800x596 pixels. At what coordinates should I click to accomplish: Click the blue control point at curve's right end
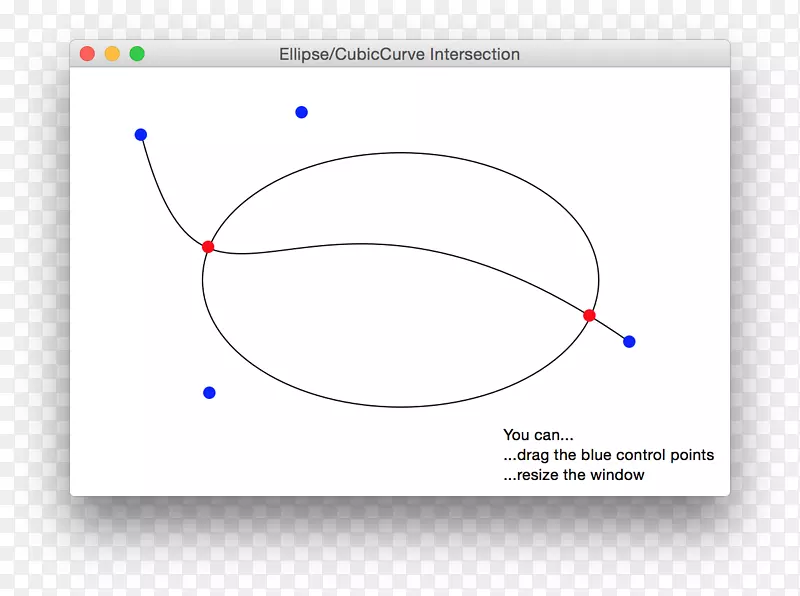click(629, 341)
